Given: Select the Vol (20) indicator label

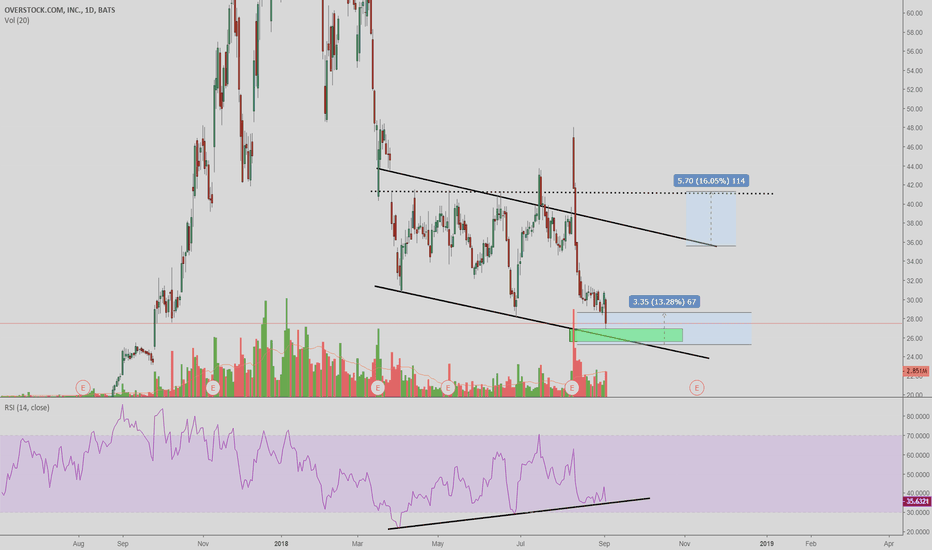Looking at the screenshot, I should click(17, 20).
